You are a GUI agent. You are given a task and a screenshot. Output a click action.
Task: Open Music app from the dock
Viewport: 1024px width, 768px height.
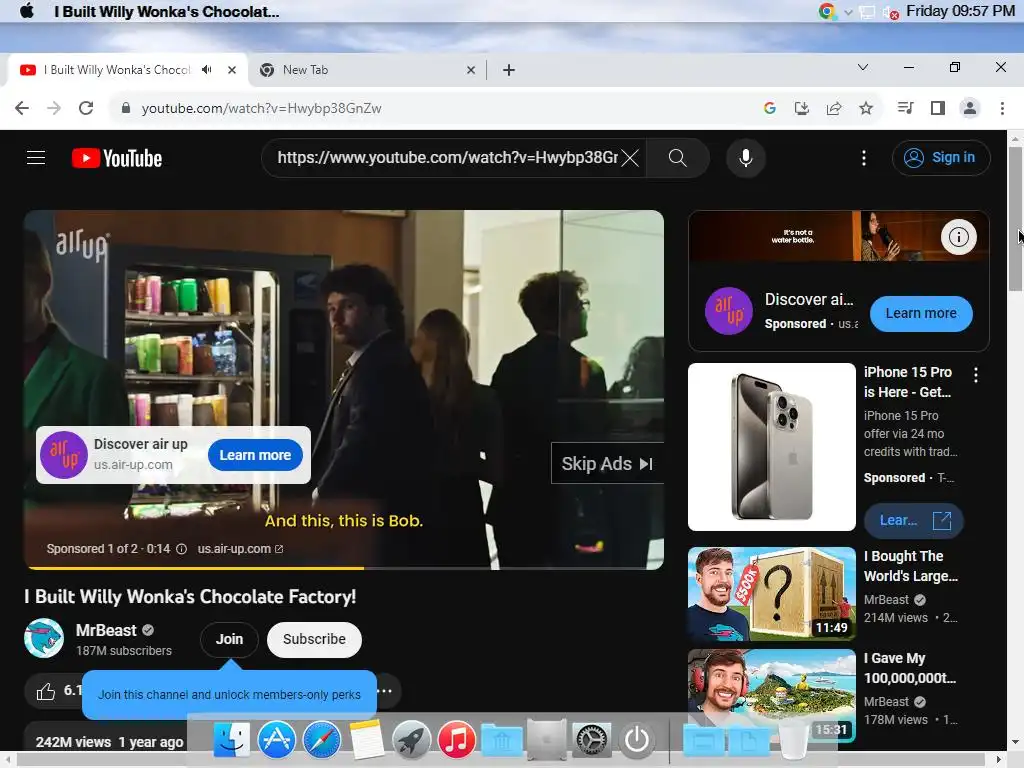click(x=456, y=740)
